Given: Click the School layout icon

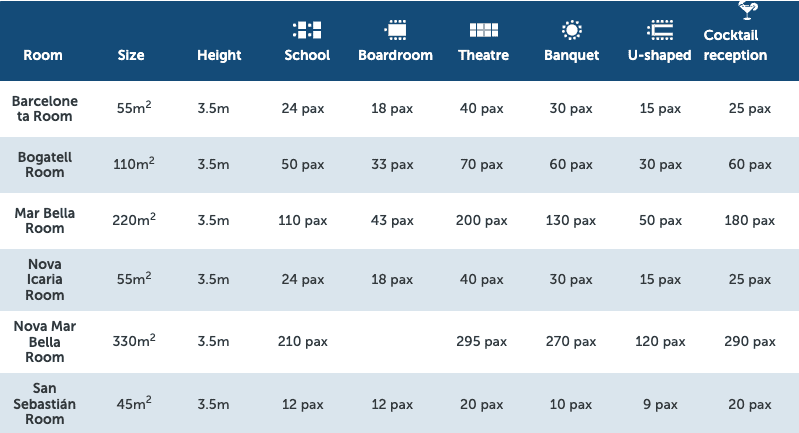Looking at the screenshot, I should coord(306,30).
